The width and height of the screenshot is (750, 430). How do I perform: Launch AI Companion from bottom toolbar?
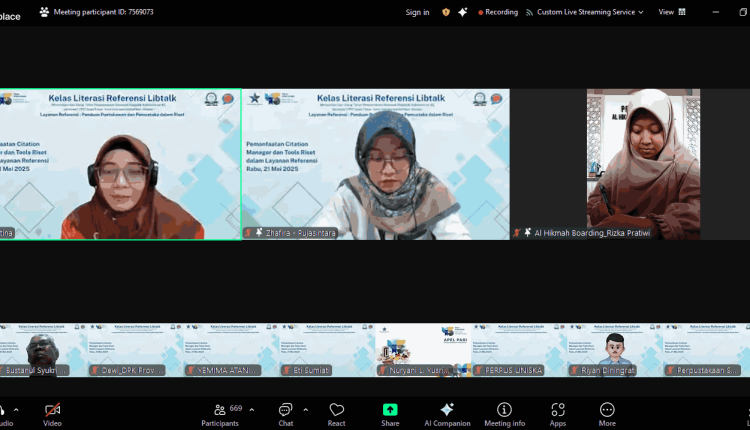click(447, 415)
